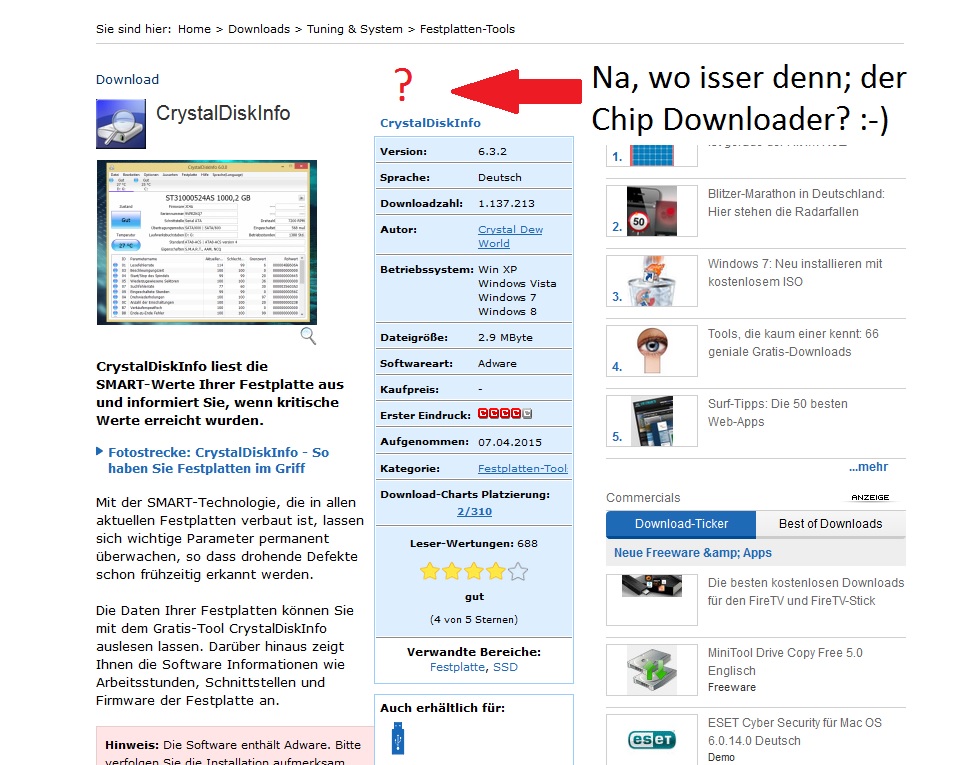Click the blue USB stick icon
The height and width of the screenshot is (765, 963).
(x=398, y=738)
